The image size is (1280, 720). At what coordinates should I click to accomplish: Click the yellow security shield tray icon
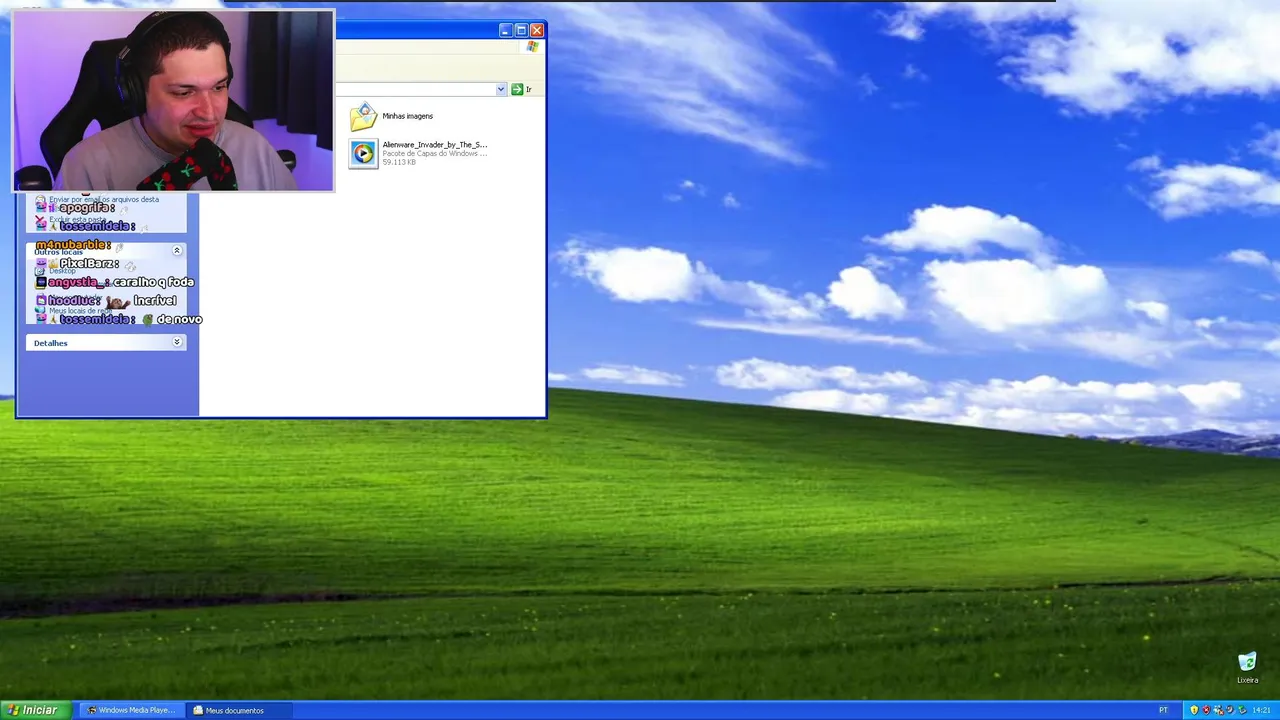1194,710
